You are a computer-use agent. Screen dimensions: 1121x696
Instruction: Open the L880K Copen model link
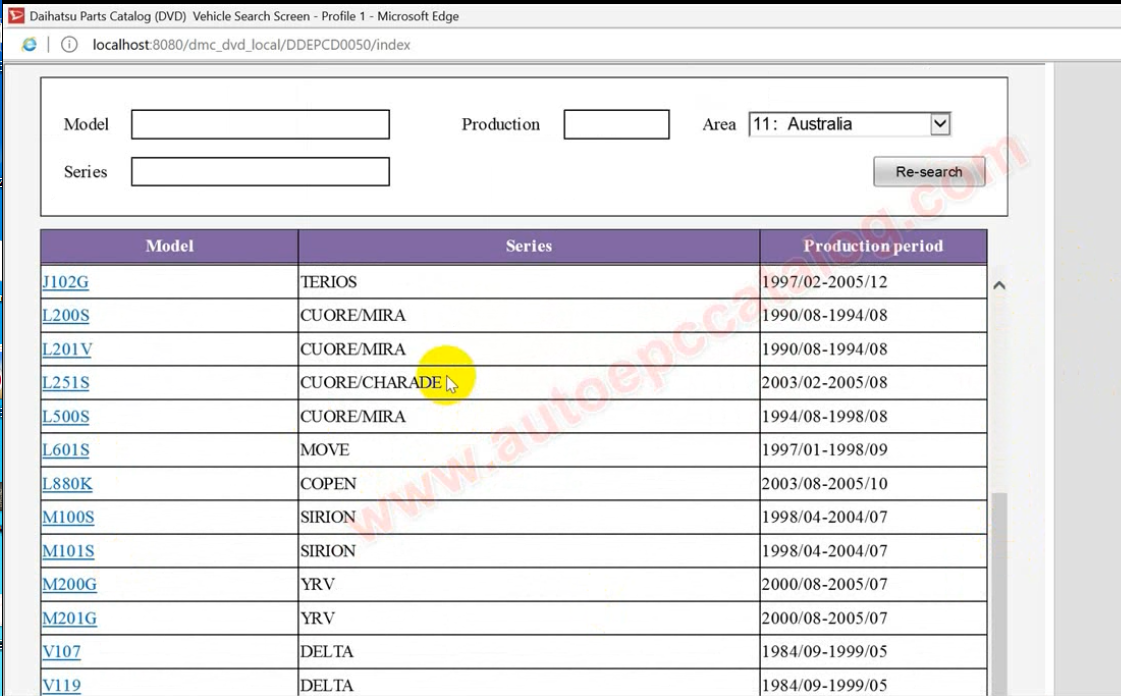click(x=67, y=484)
